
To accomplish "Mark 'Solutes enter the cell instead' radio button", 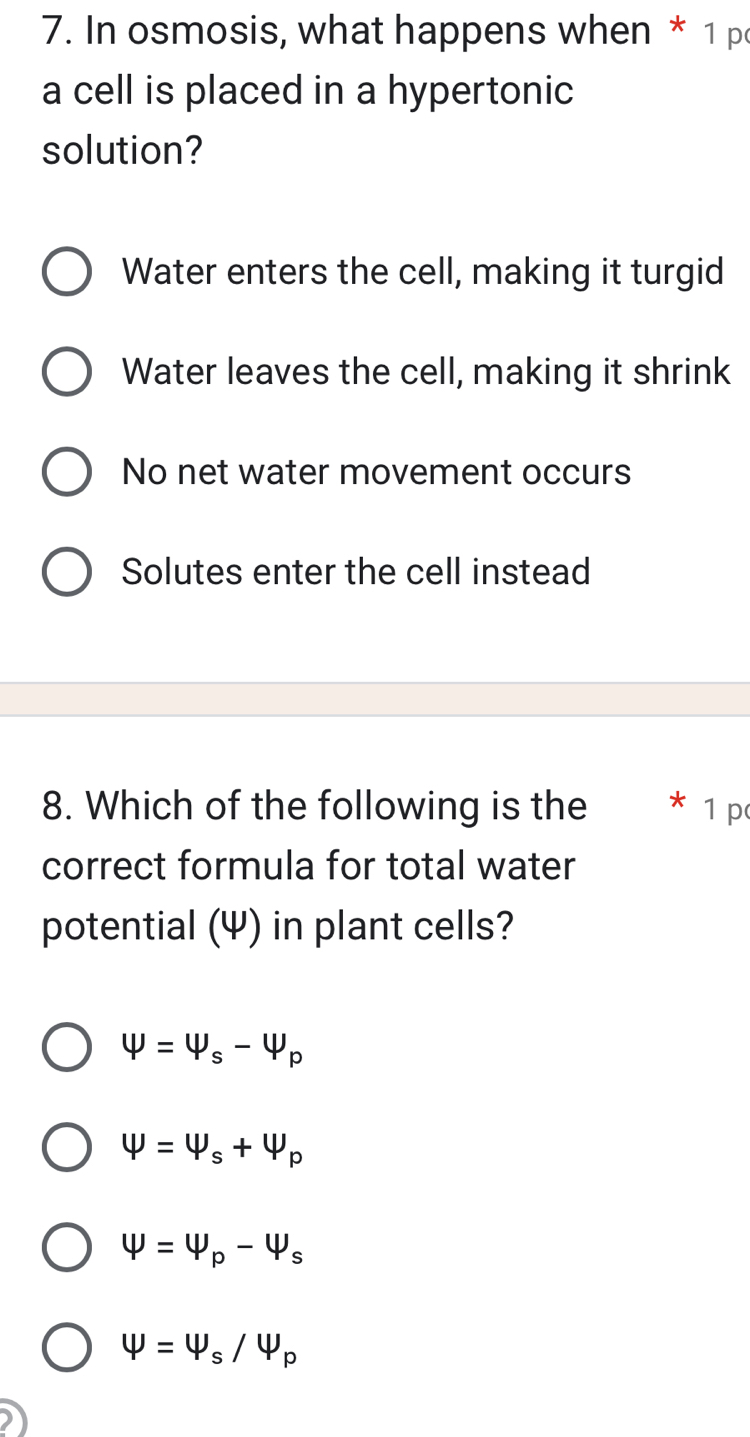I will coord(67,572).
